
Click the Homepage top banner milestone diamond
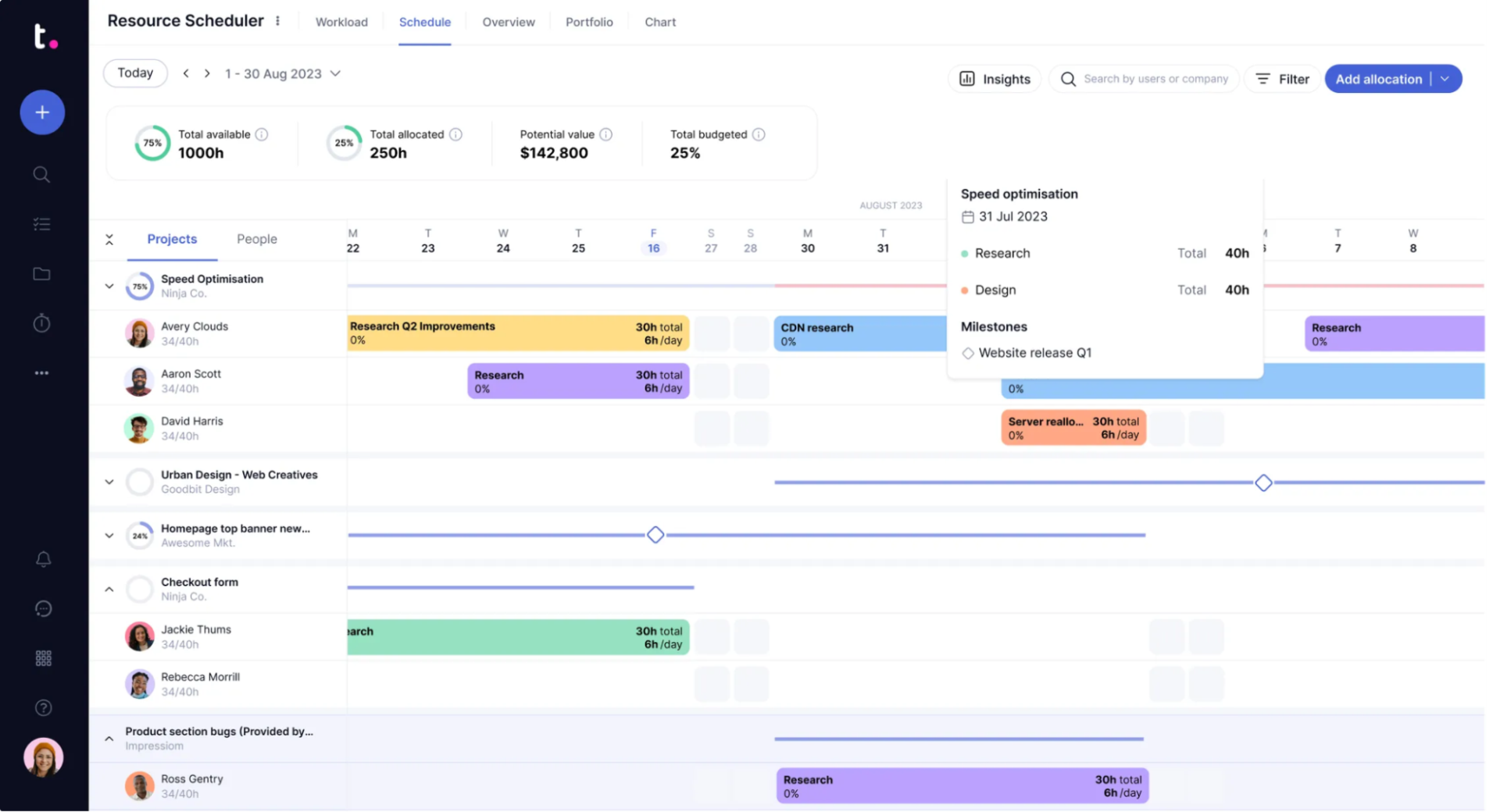pyautogui.click(x=655, y=535)
